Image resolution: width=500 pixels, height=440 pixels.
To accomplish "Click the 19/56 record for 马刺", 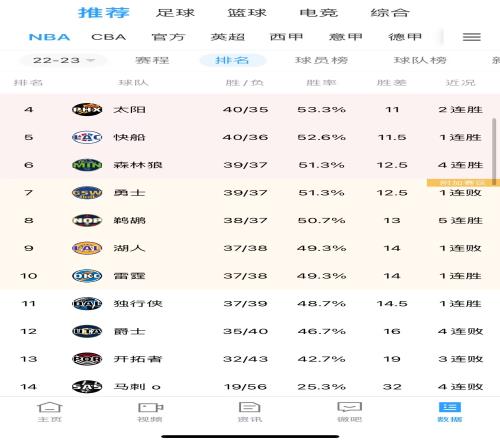I will point(245,387).
